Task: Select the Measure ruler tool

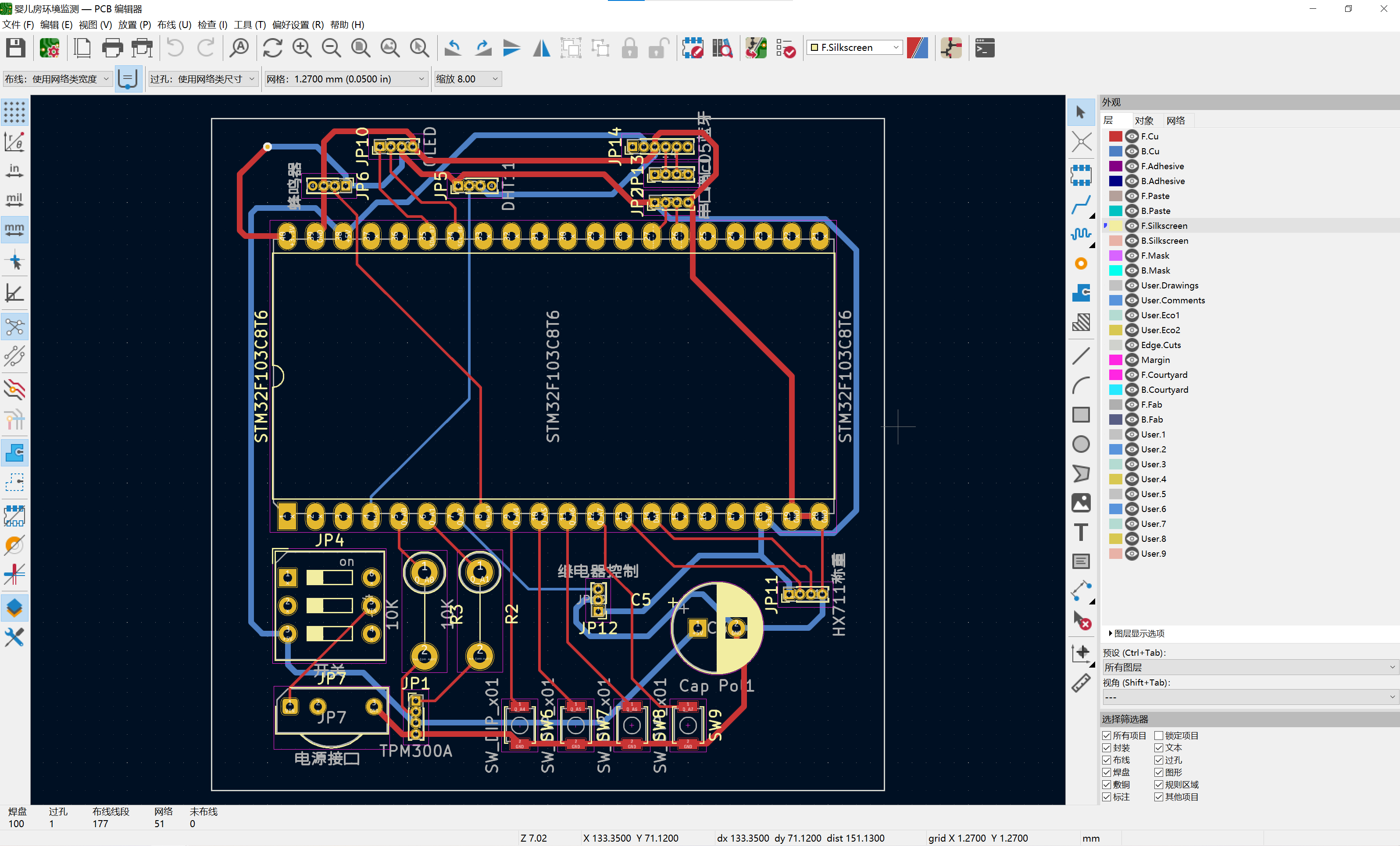Action: click(x=1081, y=682)
